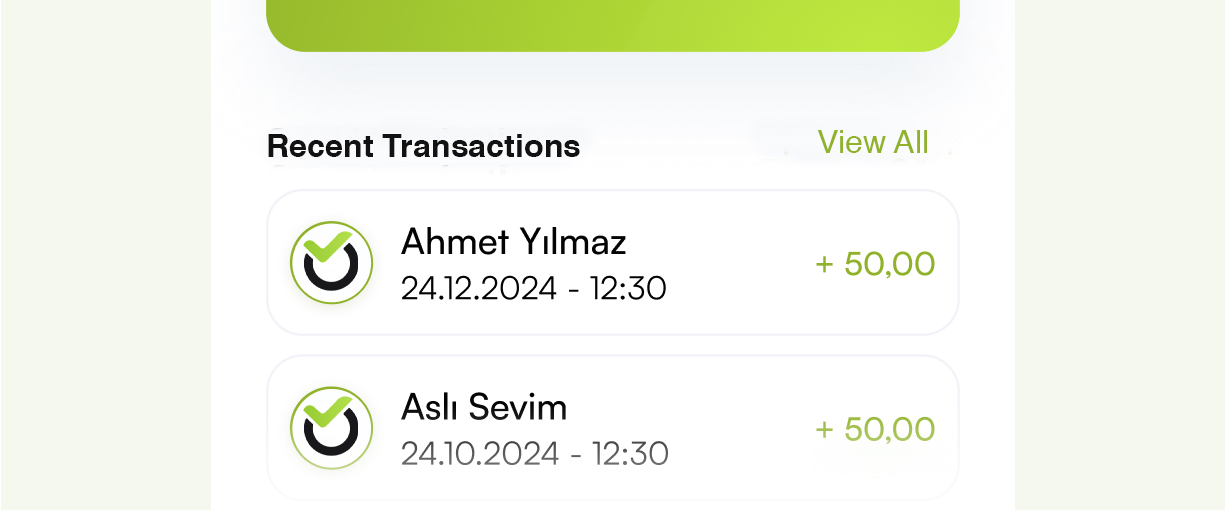Open the View All transactions link
The height and width of the screenshot is (510, 1225).
[873, 143]
